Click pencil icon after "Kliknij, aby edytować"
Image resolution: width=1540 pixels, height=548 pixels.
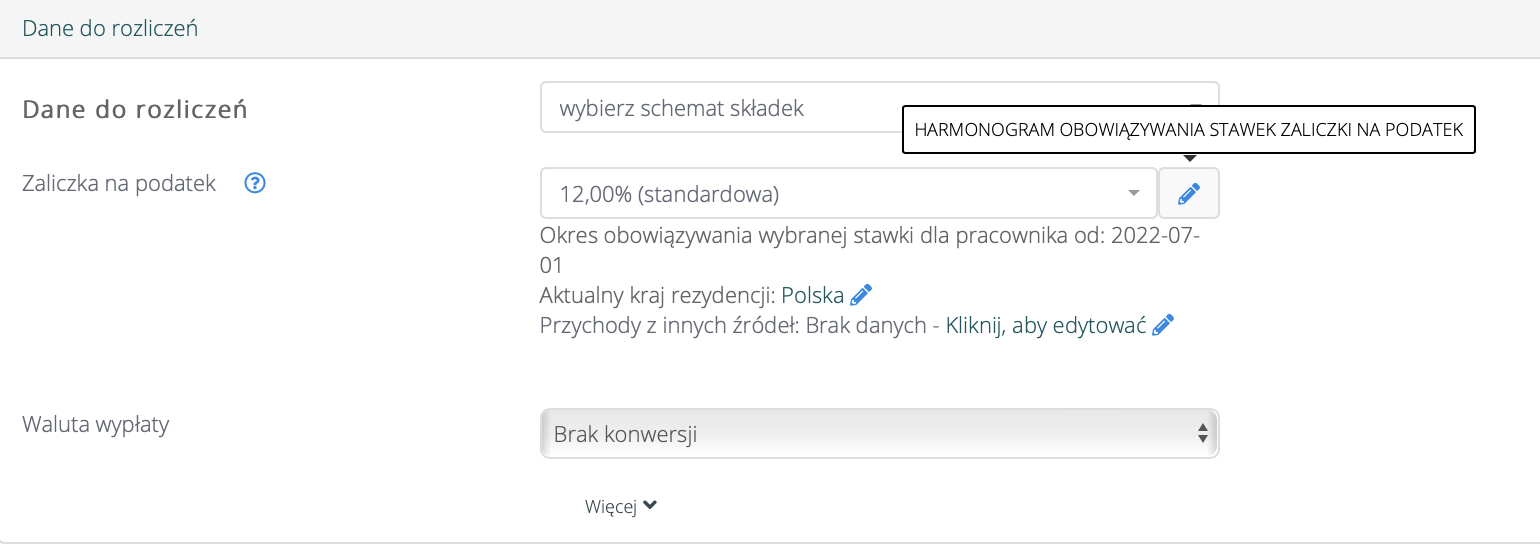[x=1163, y=325]
